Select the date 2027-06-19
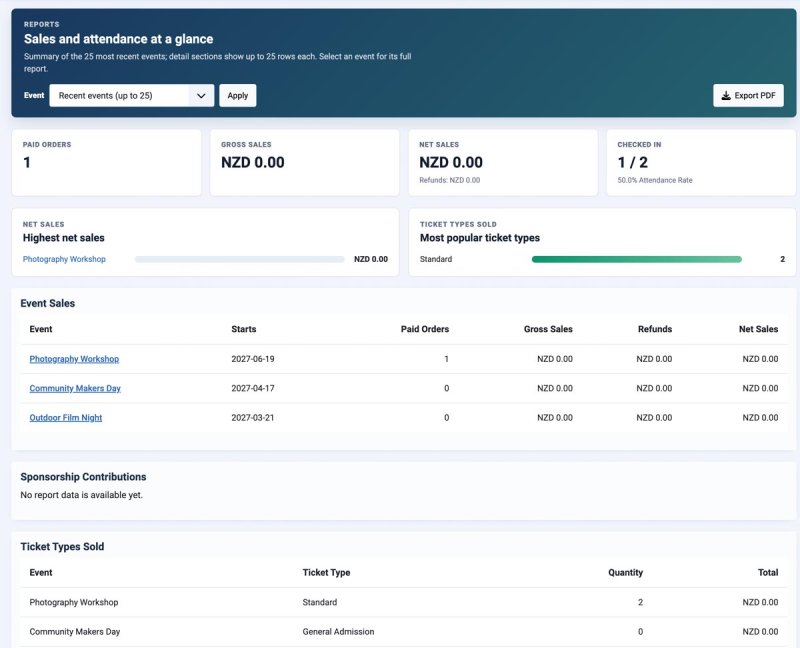This screenshot has width=800, height=648. (x=253, y=359)
